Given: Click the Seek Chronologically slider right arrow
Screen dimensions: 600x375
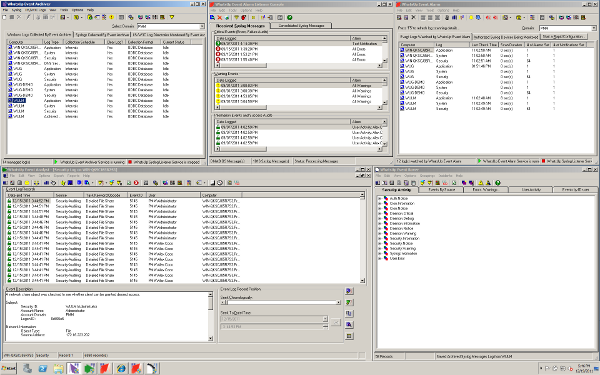Looking at the screenshot, I should pyautogui.click(x=338, y=302).
